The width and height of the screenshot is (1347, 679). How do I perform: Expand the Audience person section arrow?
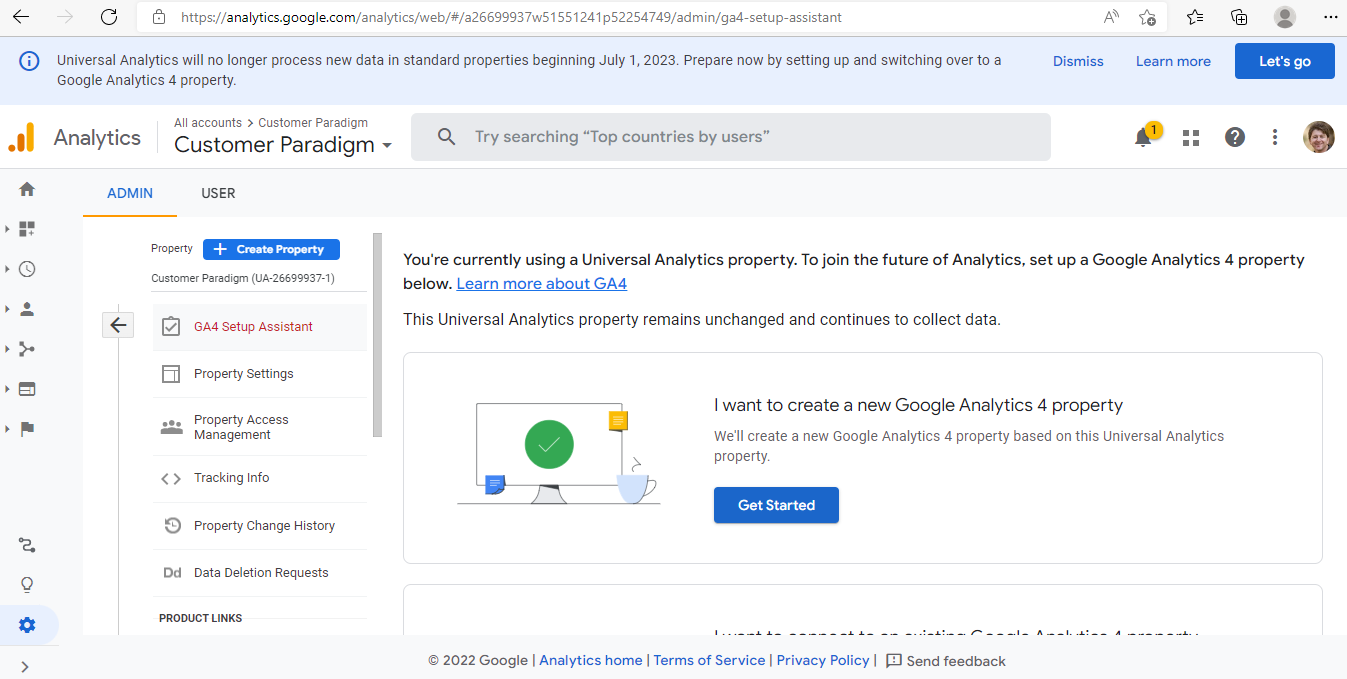point(8,309)
